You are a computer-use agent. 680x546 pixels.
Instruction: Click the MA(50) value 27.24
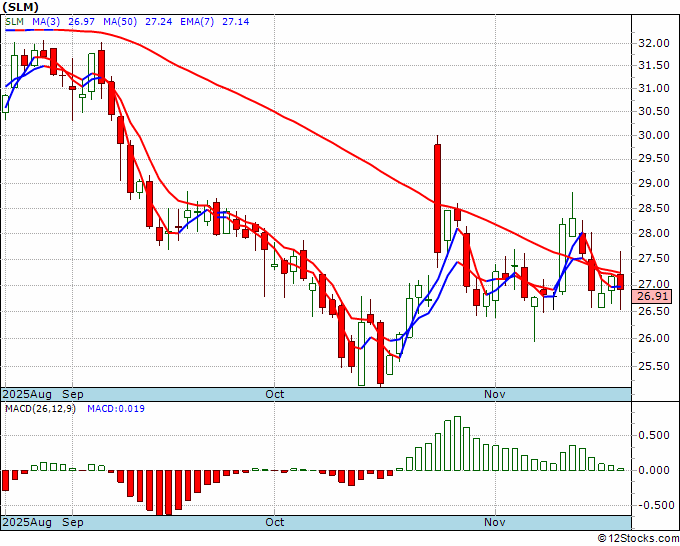(158, 22)
